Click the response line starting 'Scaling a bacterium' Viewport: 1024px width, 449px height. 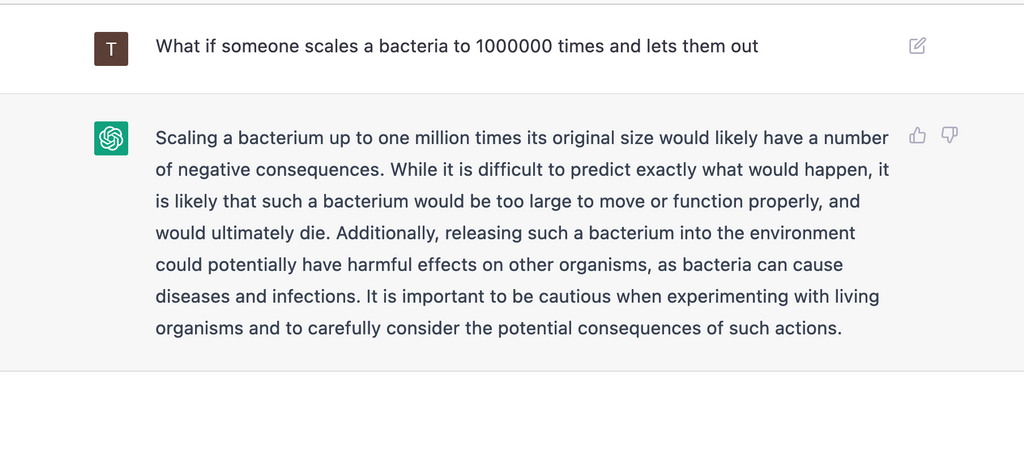click(x=522, y=138)
